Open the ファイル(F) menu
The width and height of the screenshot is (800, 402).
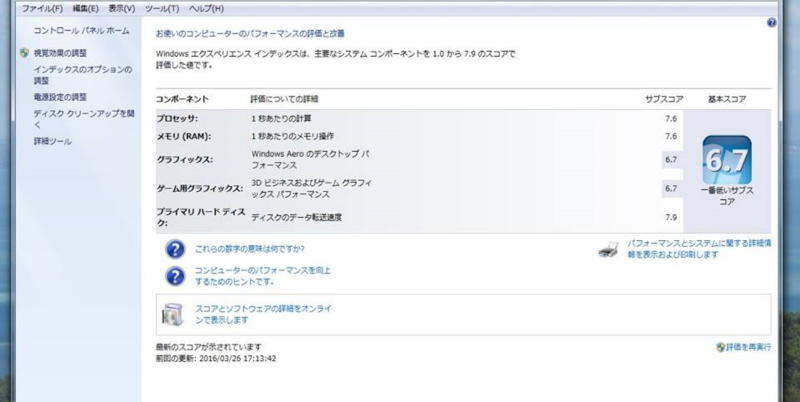(x=42, y=9)
